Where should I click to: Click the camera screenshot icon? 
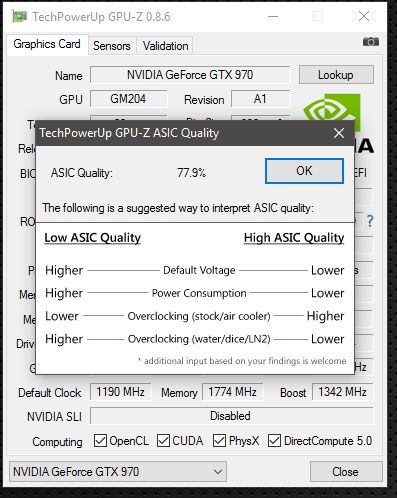(x=371, y=42)
